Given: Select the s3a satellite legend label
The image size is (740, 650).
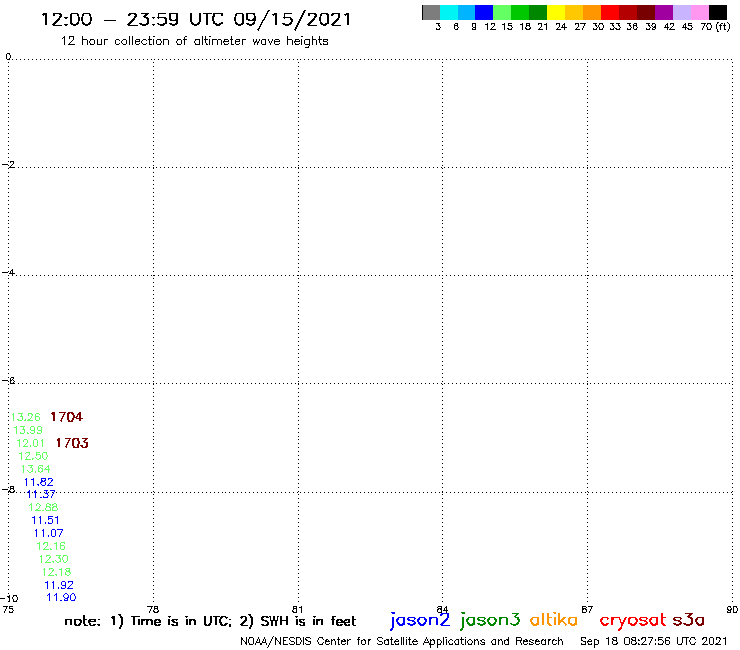Looking at the screenshot, I should 689,620.
